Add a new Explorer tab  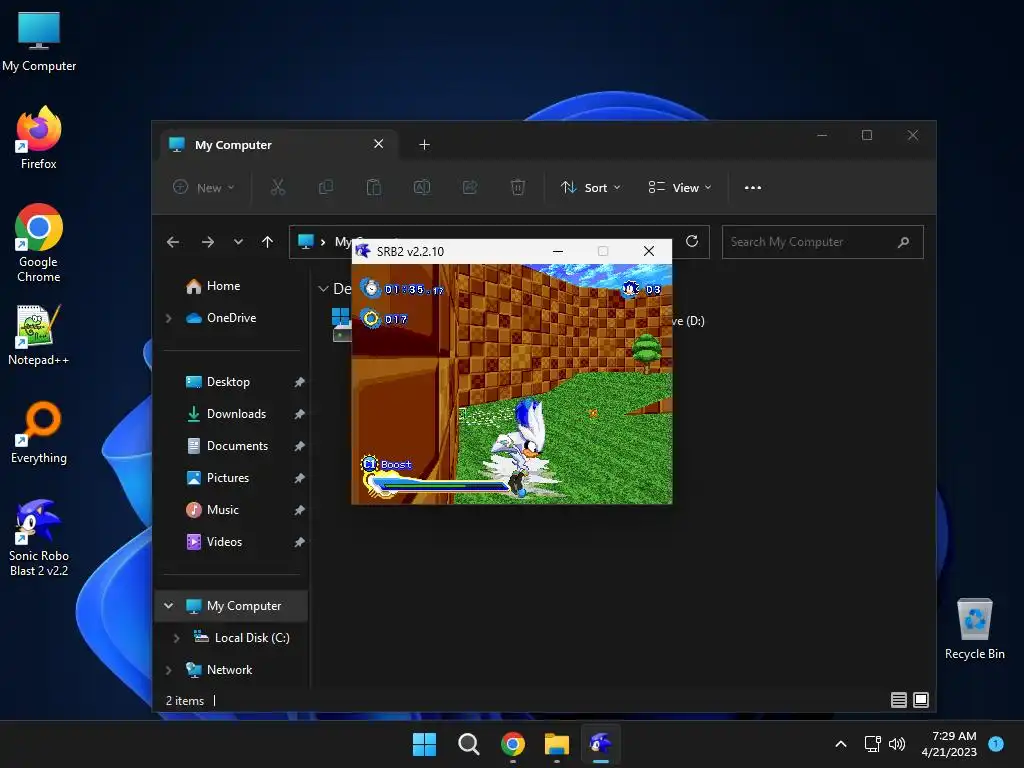coord(424,144)
